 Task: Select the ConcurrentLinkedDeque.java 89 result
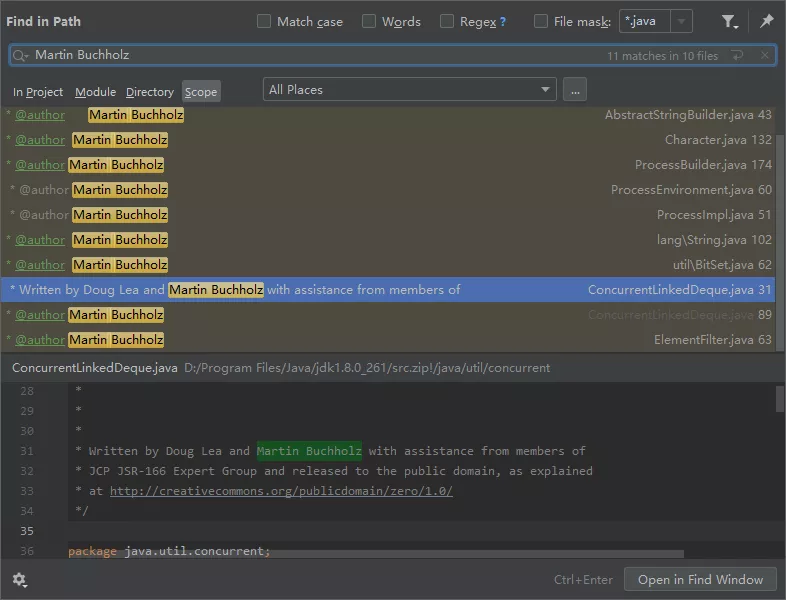click(388, 315)
